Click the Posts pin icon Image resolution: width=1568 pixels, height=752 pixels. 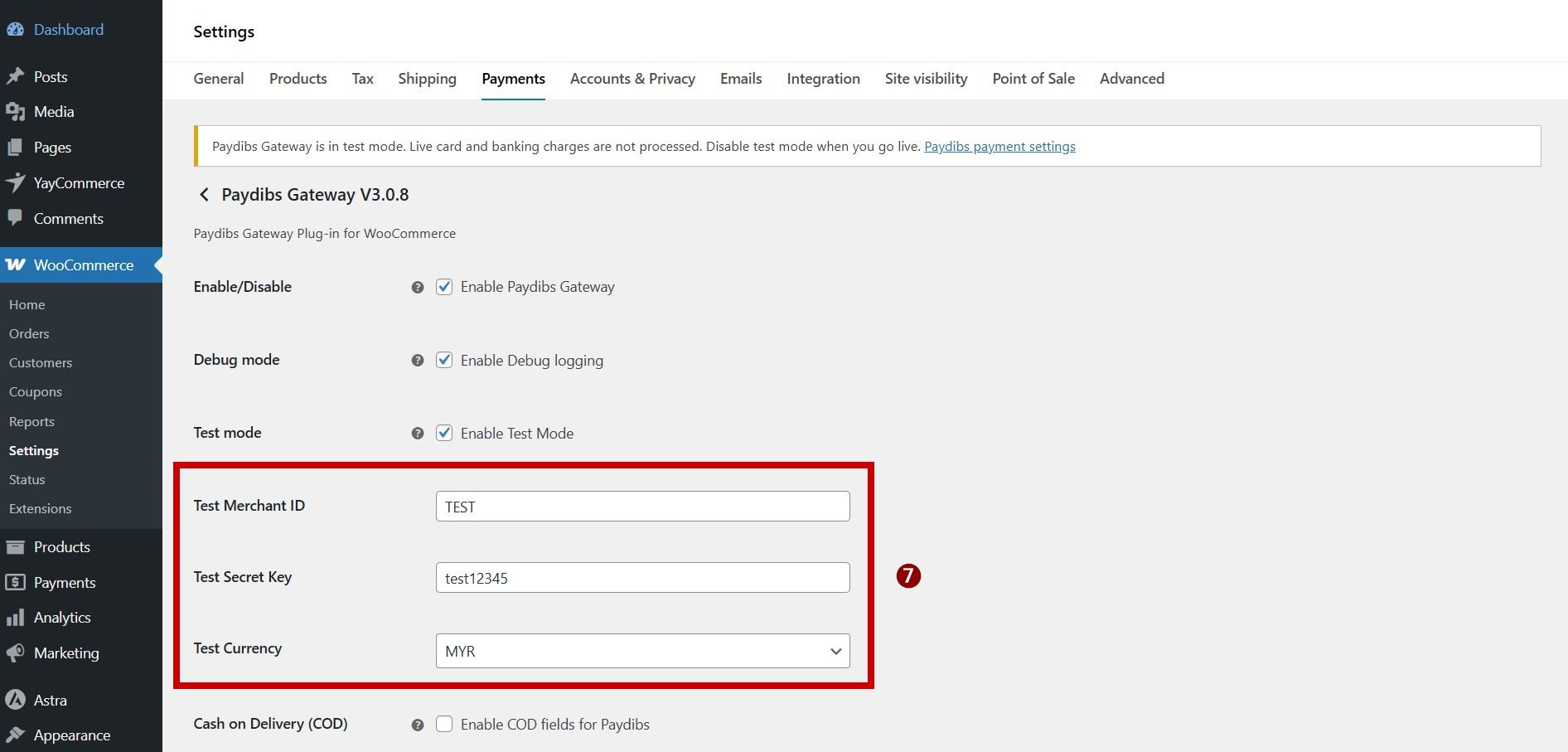point(15,77)
